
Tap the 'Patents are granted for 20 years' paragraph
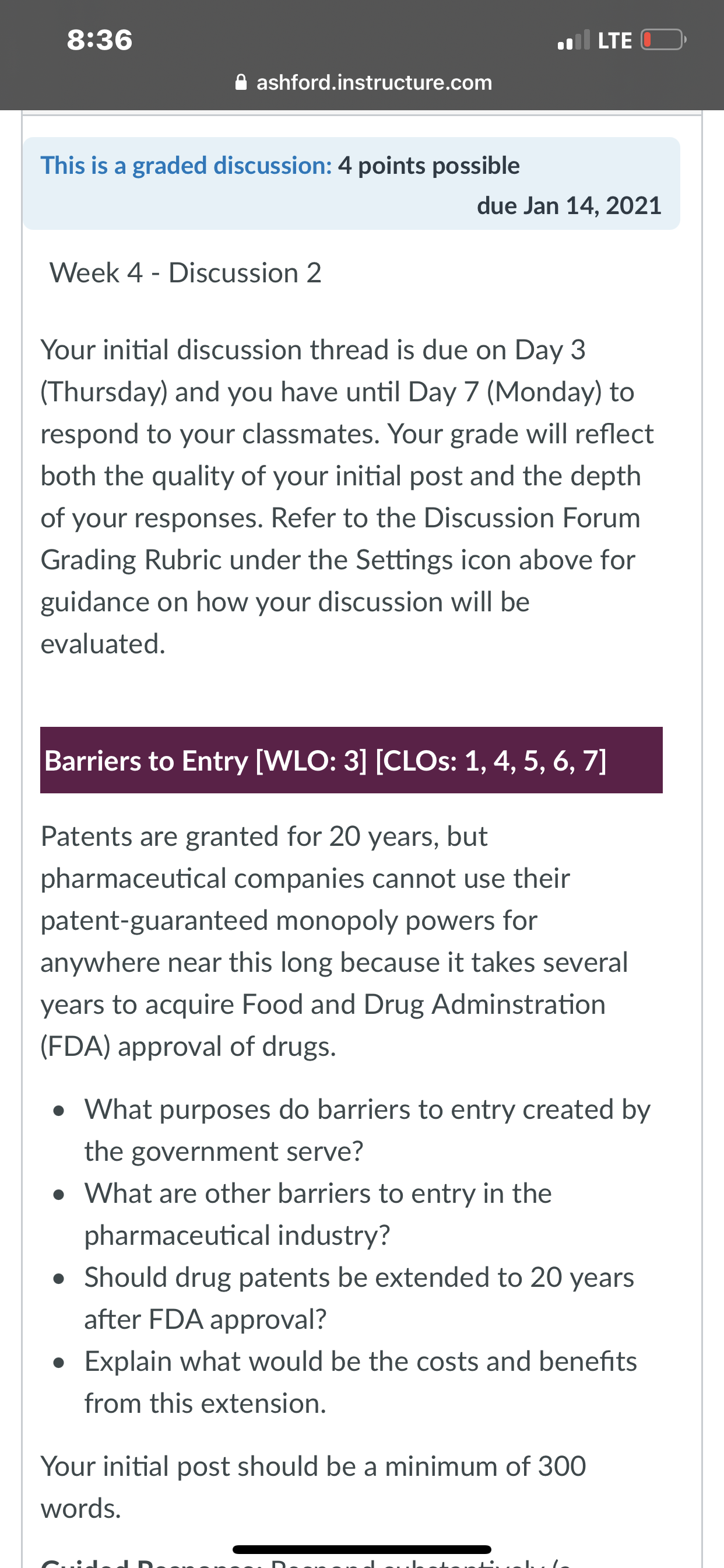pos(334,941)
